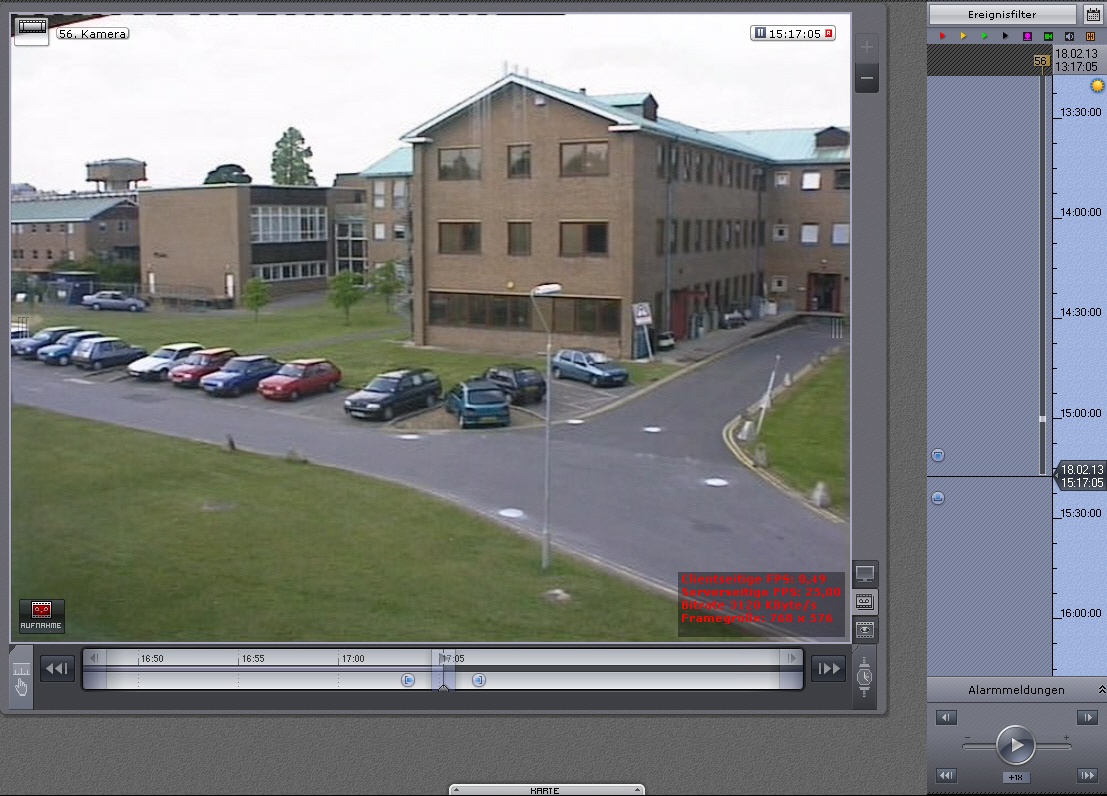Open the calendar date picker
This screenshot has height=796, width=1107.
coord(1093,15)
